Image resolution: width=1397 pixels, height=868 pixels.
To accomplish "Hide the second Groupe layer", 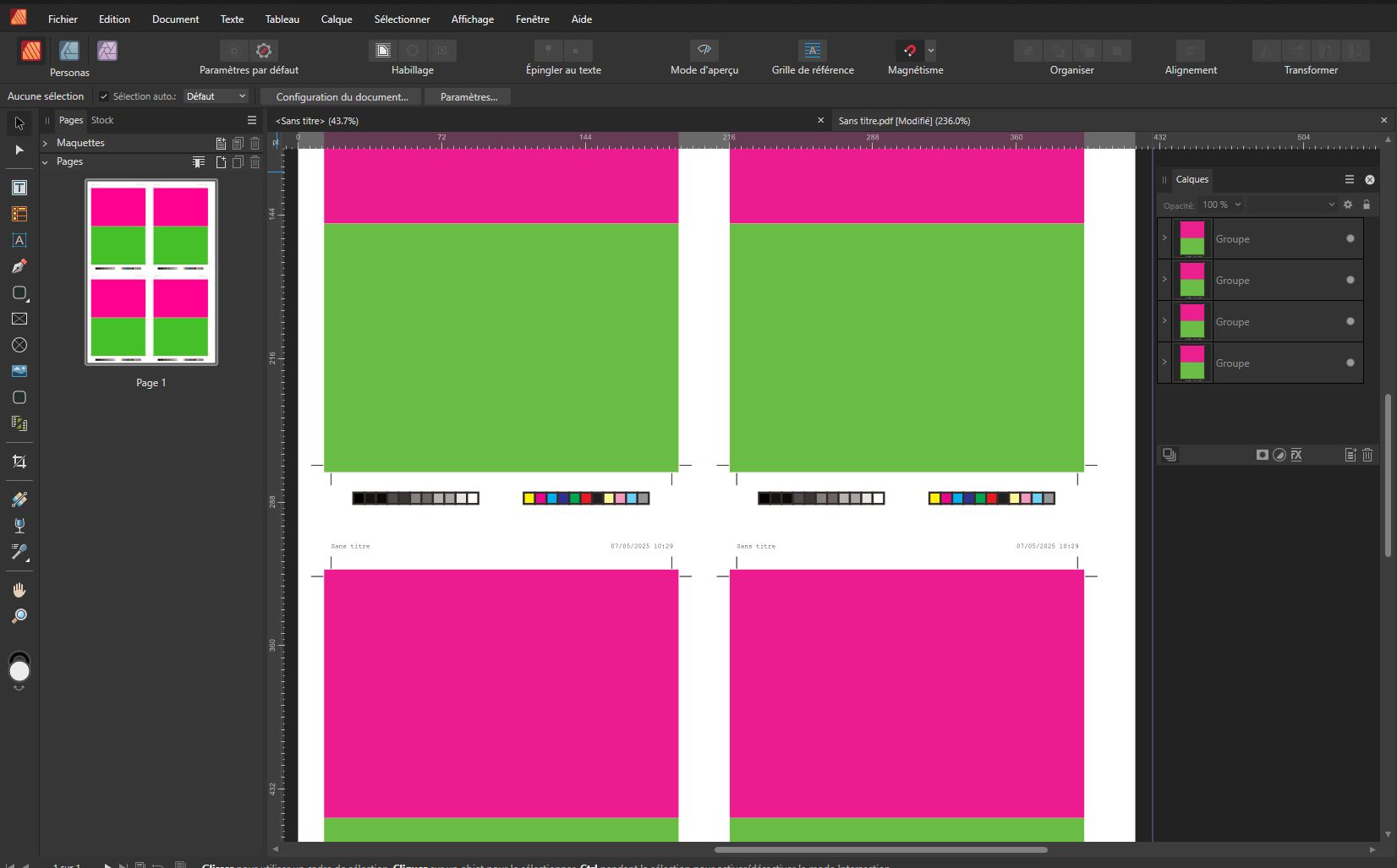I will point(1350,280).
